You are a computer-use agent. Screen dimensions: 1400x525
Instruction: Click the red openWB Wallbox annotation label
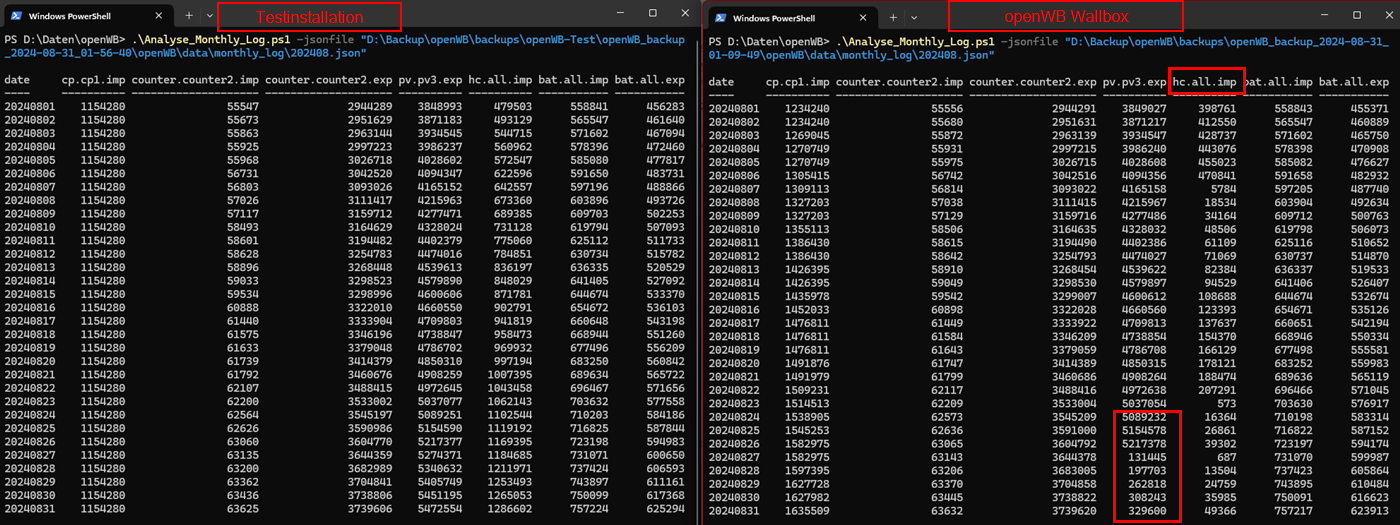[1065, 16]
